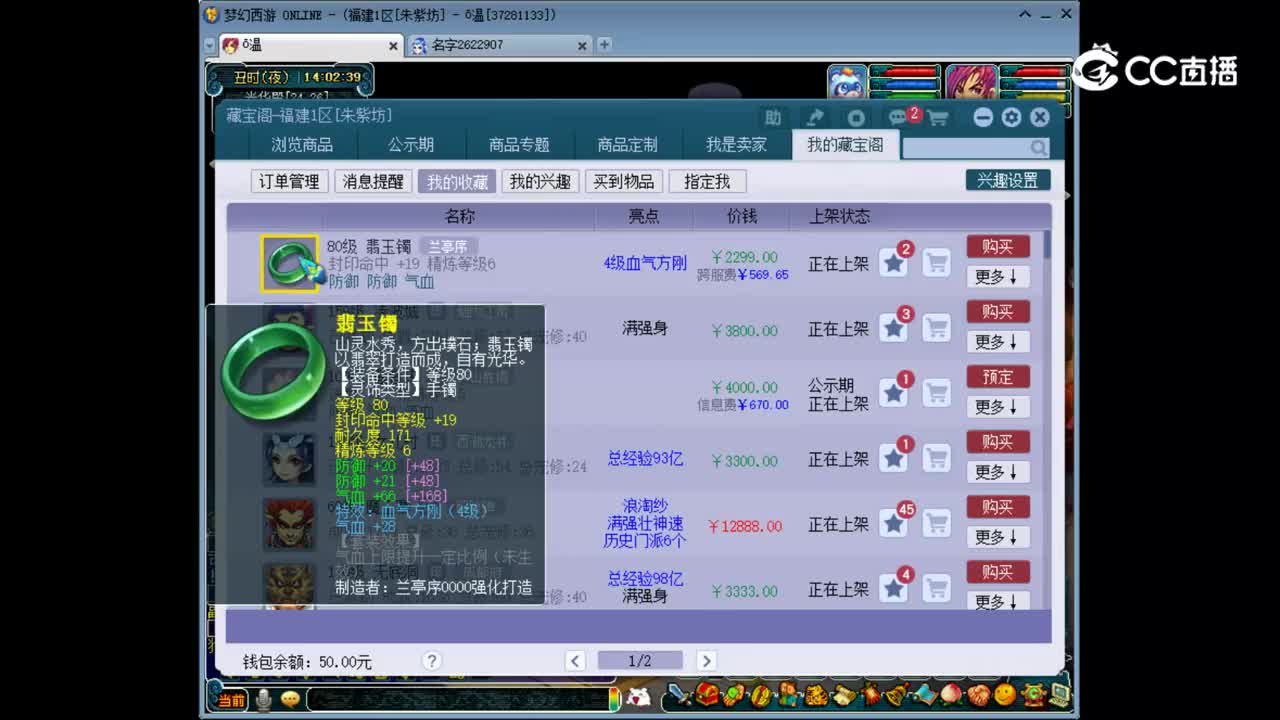This screenshot has width=1280, height=720.
Task: Add the ¥3300.00 item to cart
Action: pos(936,458)
